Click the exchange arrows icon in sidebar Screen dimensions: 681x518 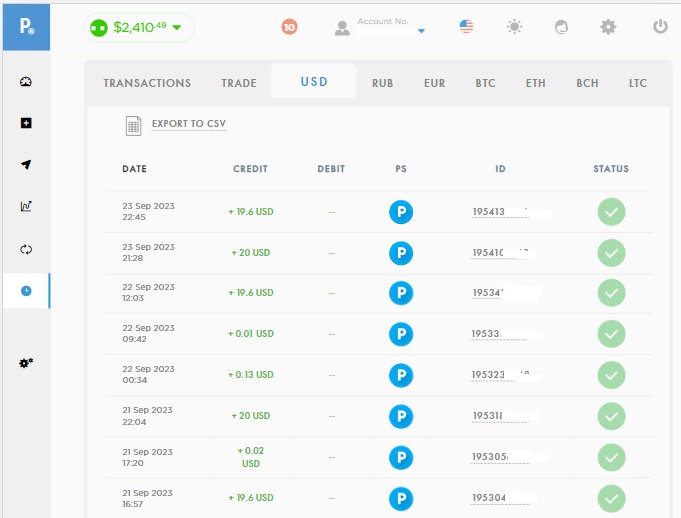[26, 248]
